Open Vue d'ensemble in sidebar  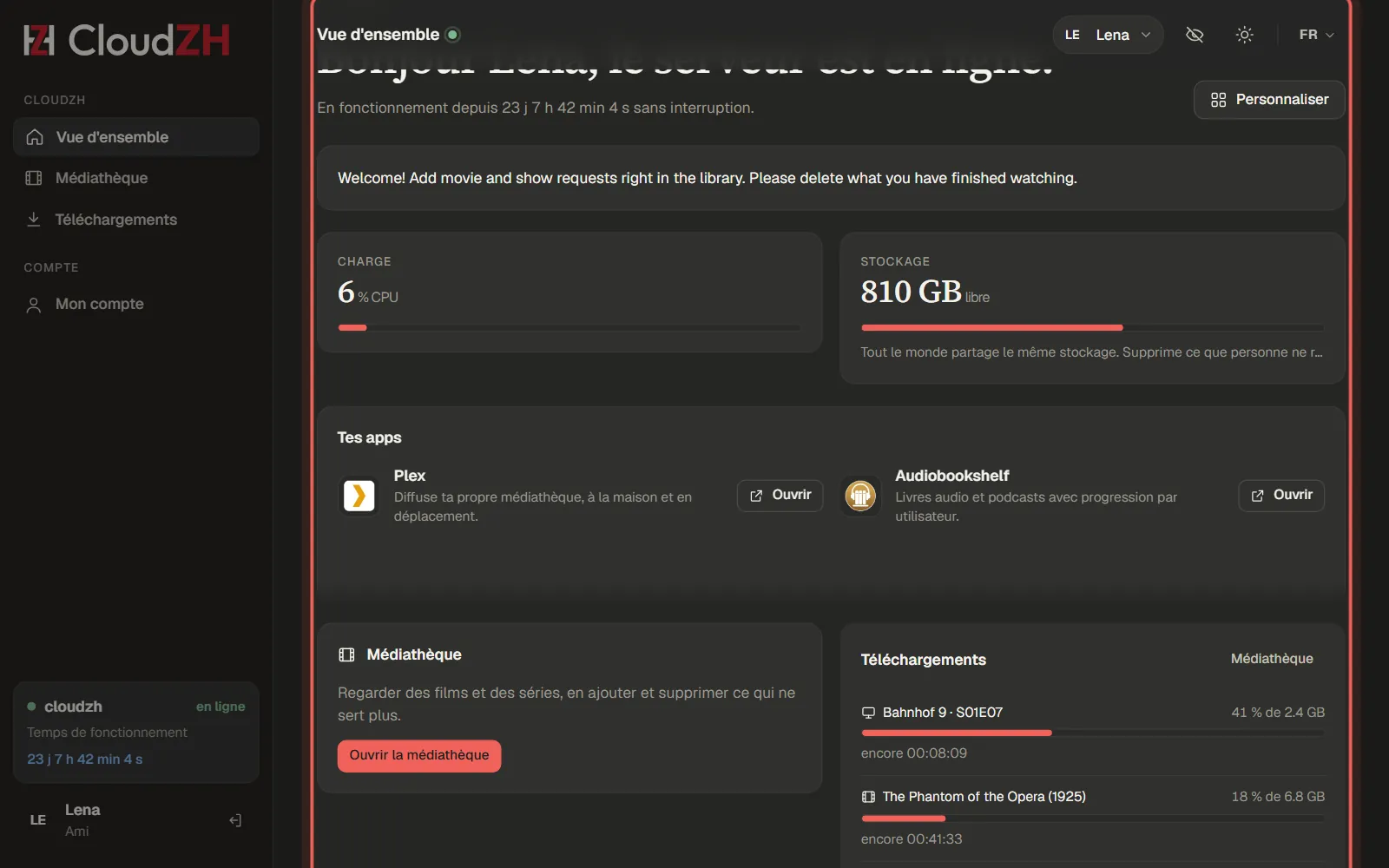(136, 137)
